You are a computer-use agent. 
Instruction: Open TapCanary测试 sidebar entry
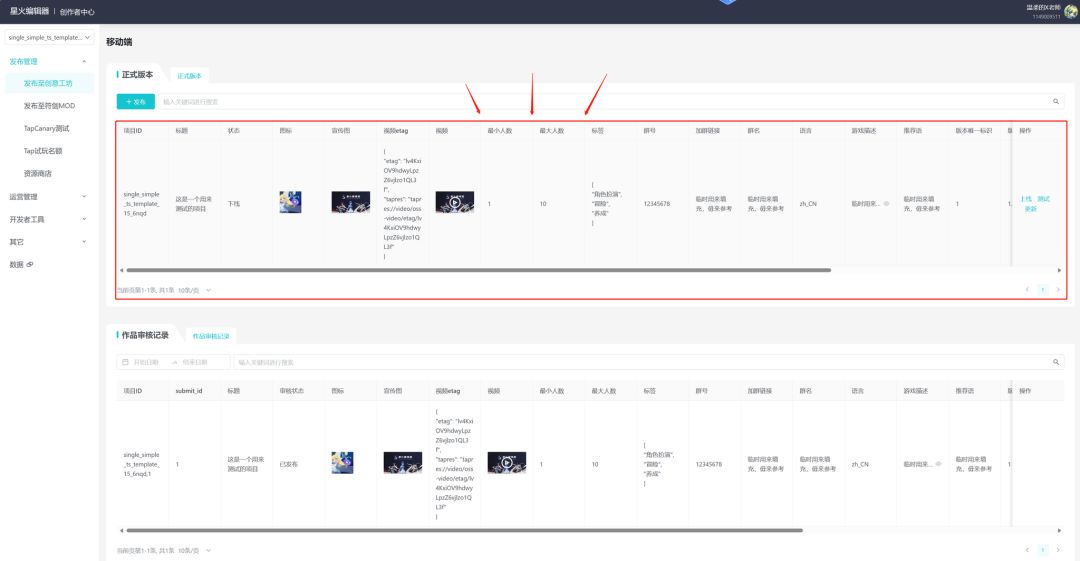(46, 128)
